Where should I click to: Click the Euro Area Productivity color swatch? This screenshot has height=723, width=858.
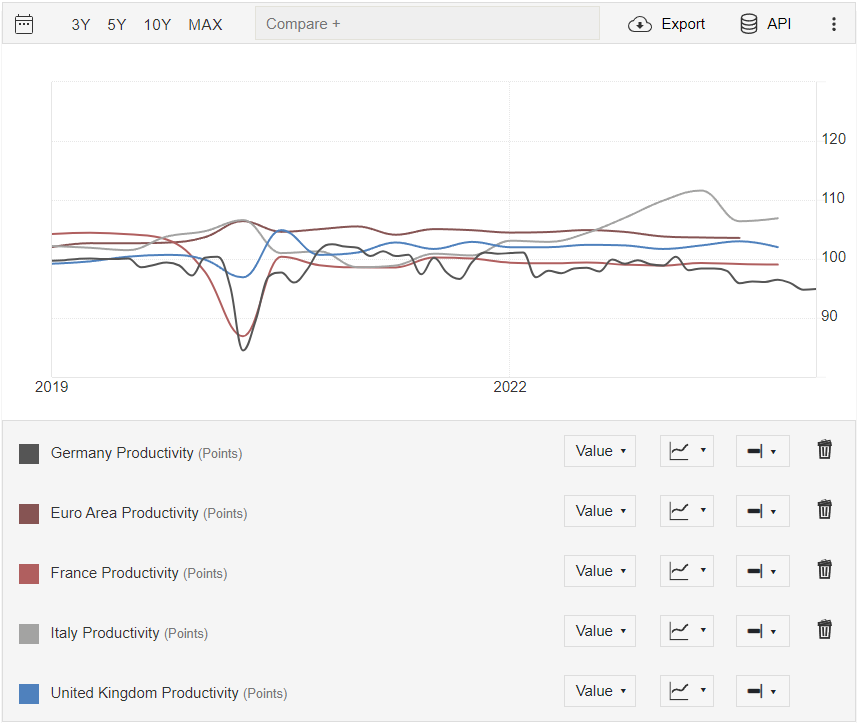pos(29,514)
